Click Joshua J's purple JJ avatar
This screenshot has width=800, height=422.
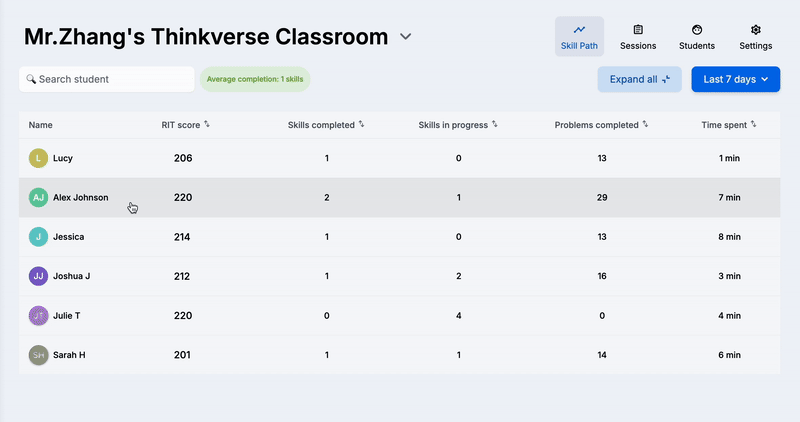click(38, 276)
